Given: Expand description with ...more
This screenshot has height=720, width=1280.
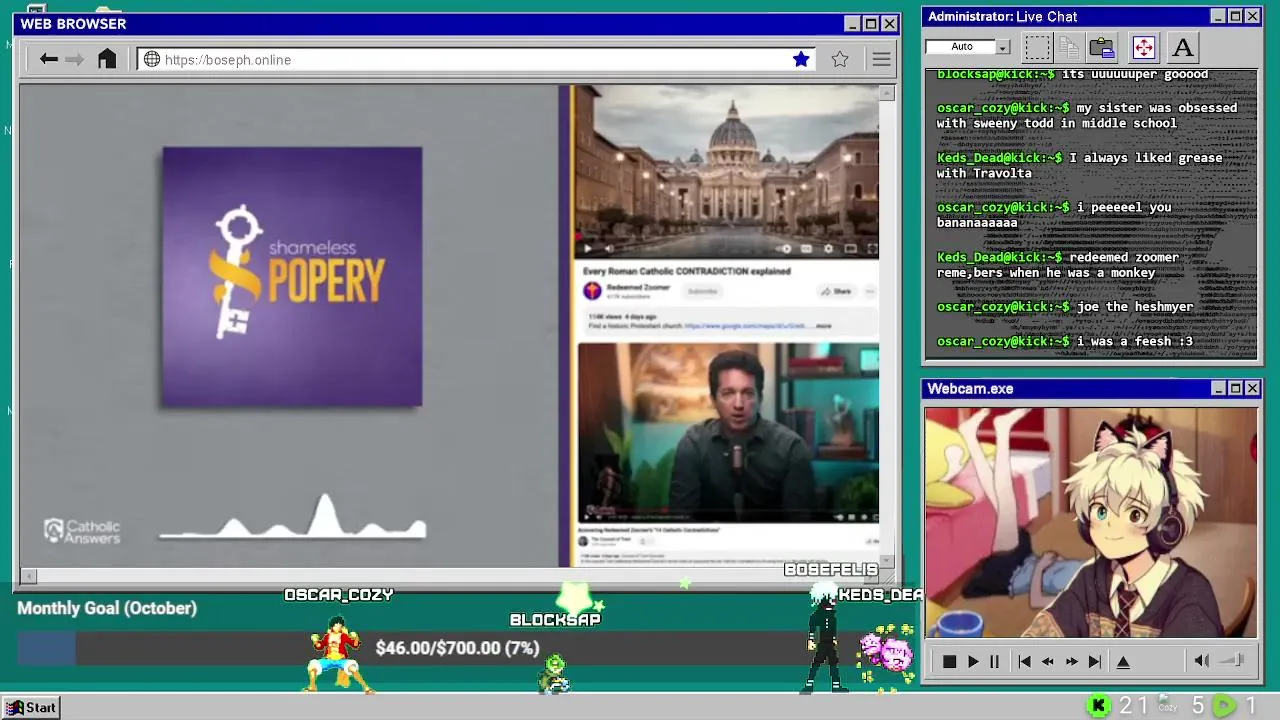Looking at the screenshot, I should 822,326.
